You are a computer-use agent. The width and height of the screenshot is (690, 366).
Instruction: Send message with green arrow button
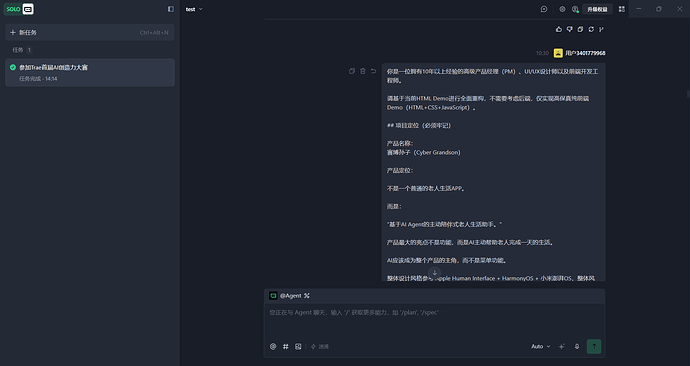coord(594,347)
